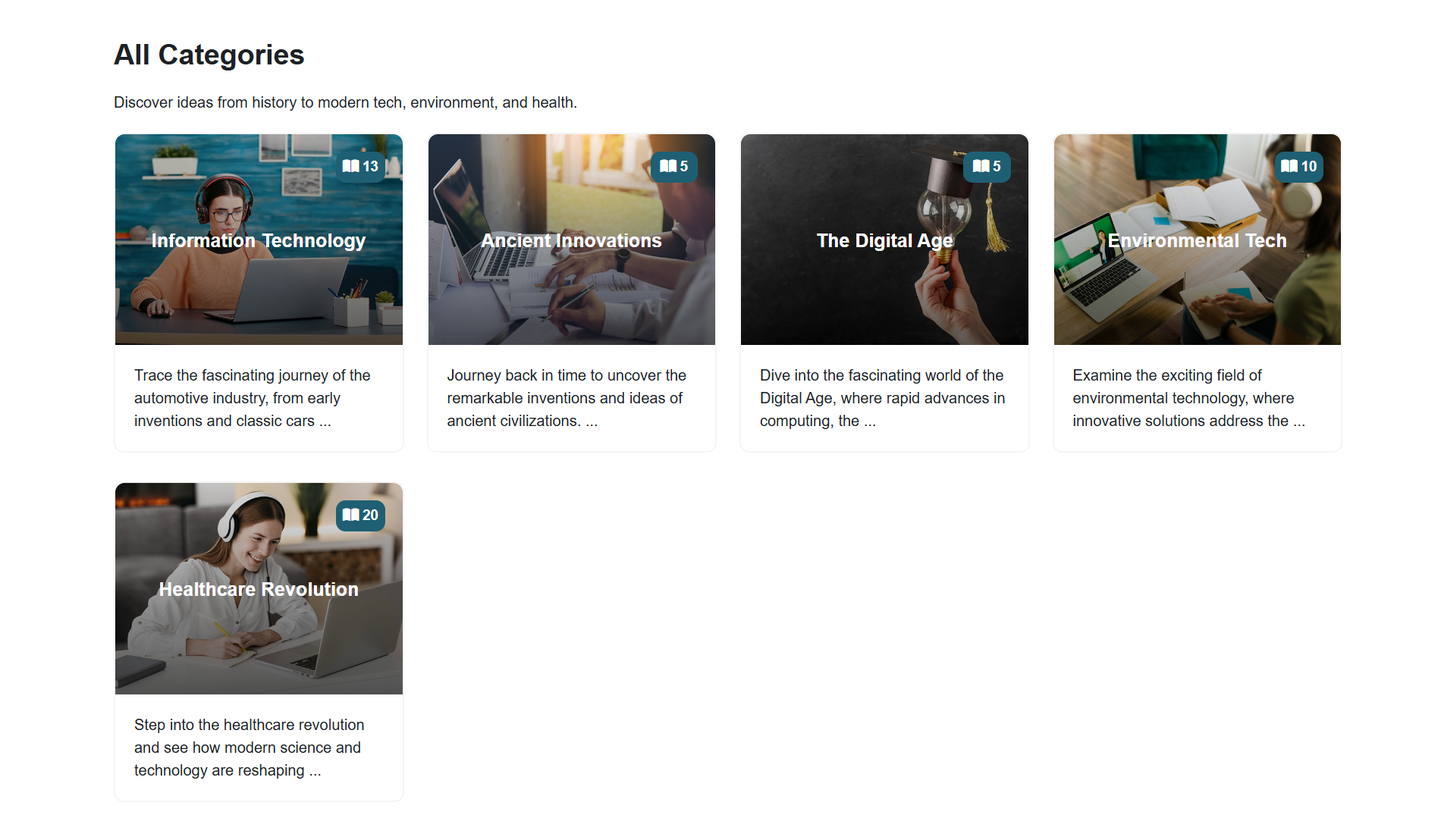Click the book icon badge showing 10
This screenshot has width=1441, height=840.
[x=1298, y=167]
